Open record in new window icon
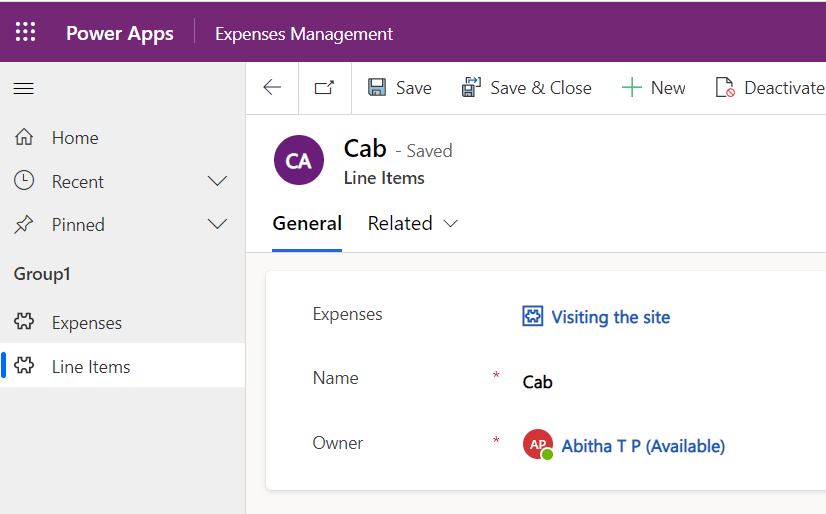826x514 pixels. coord(324,88)
